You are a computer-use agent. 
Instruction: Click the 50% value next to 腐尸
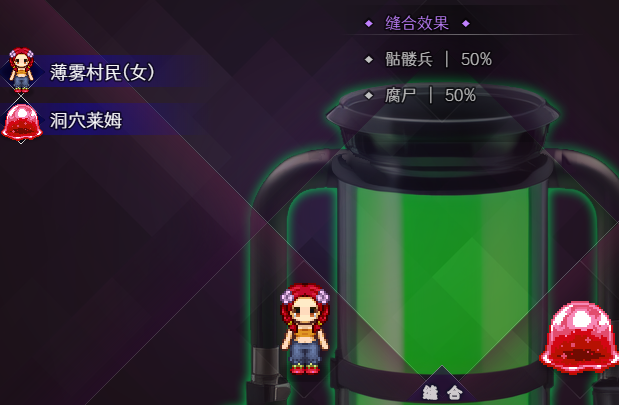[x=460, y=96]
